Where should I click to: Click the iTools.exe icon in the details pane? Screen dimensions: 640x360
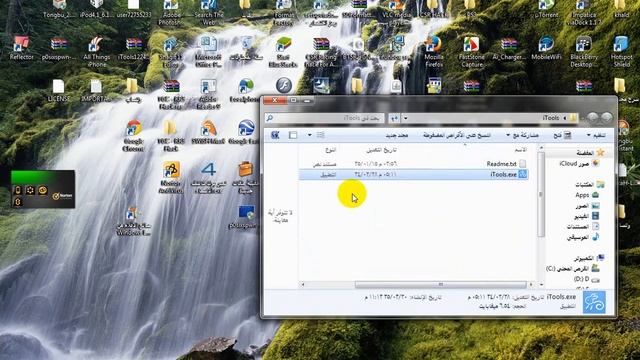coord(594,302)
